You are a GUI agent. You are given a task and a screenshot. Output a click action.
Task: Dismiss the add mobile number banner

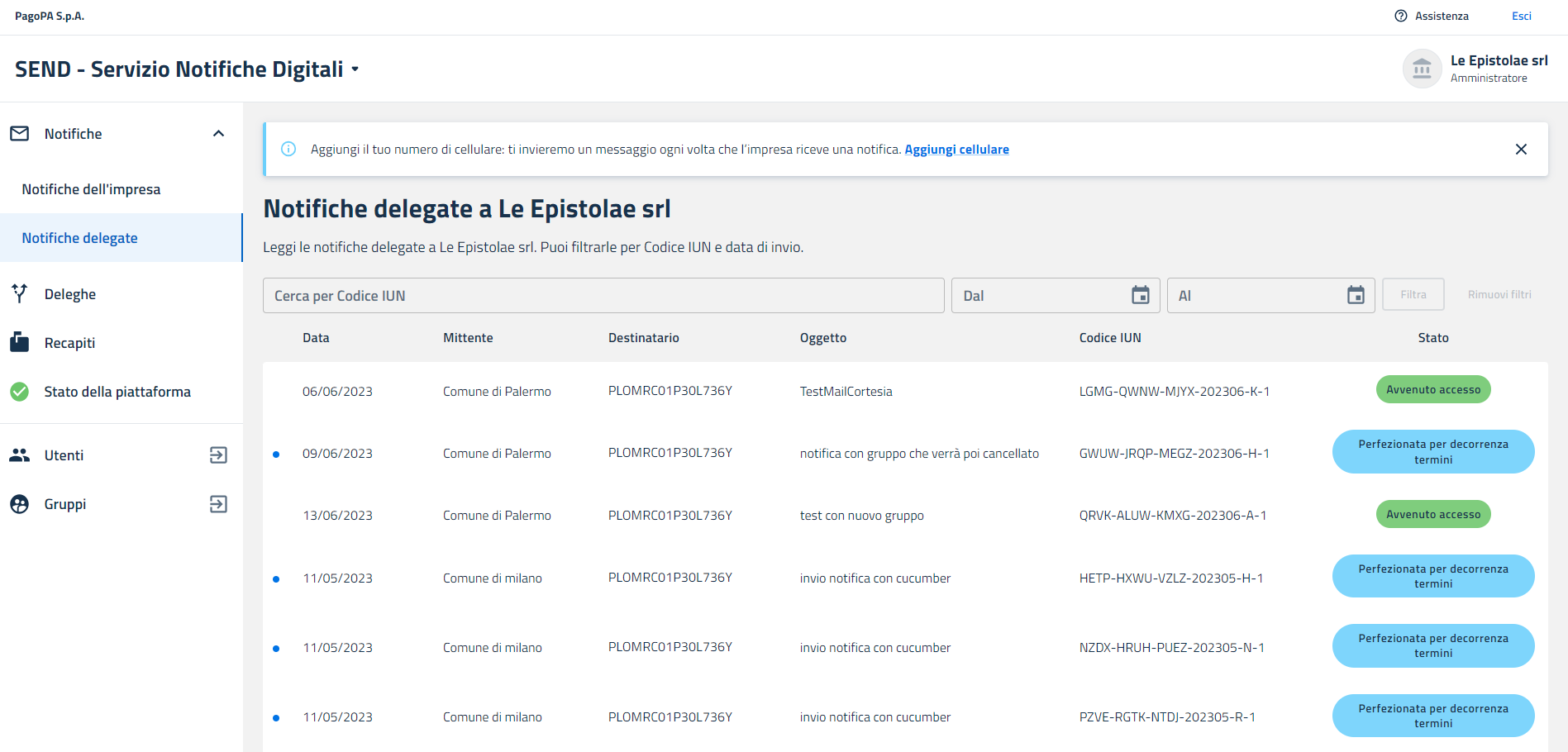(1521, 150)
